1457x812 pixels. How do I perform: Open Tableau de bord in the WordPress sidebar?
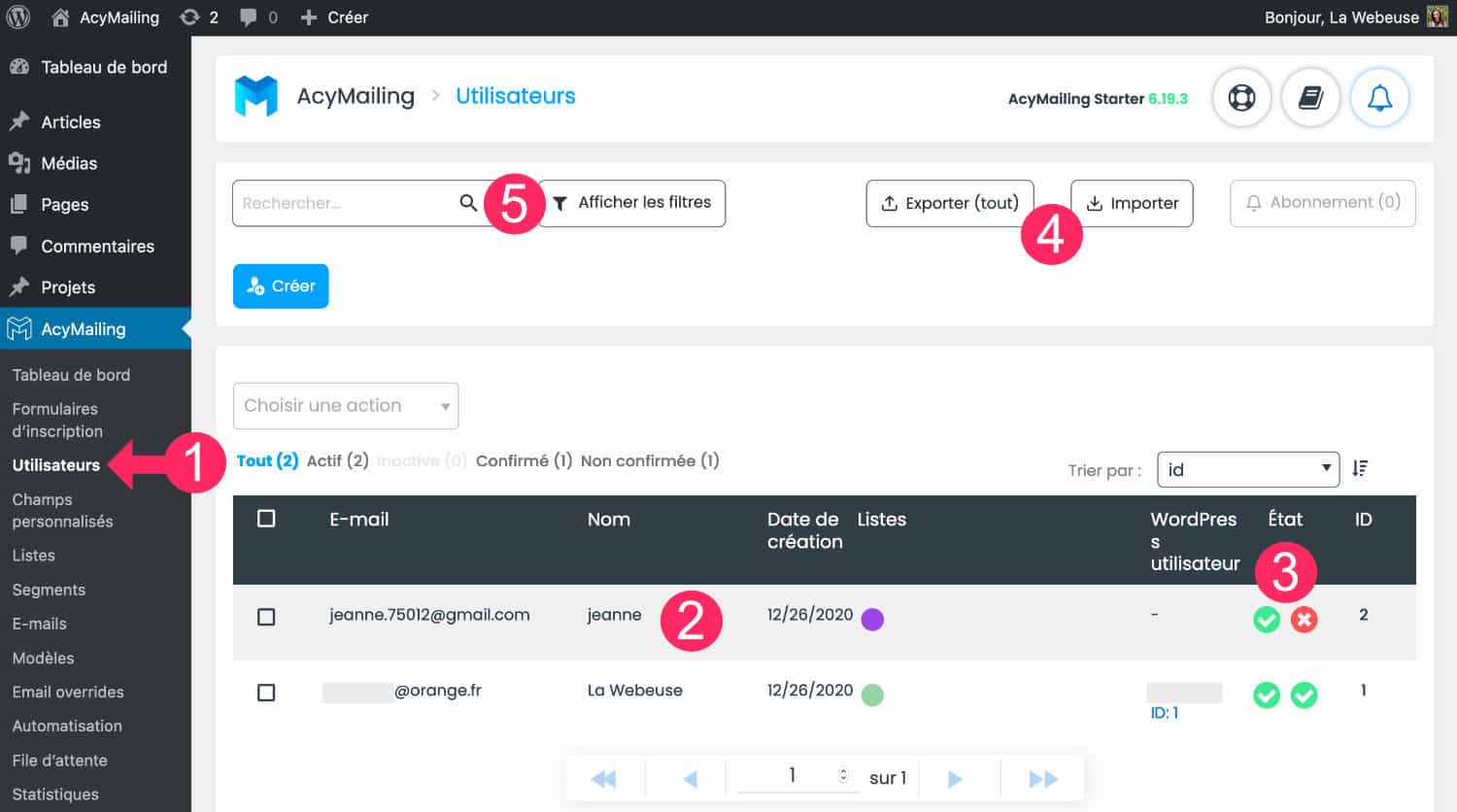[x=95, y=67]
